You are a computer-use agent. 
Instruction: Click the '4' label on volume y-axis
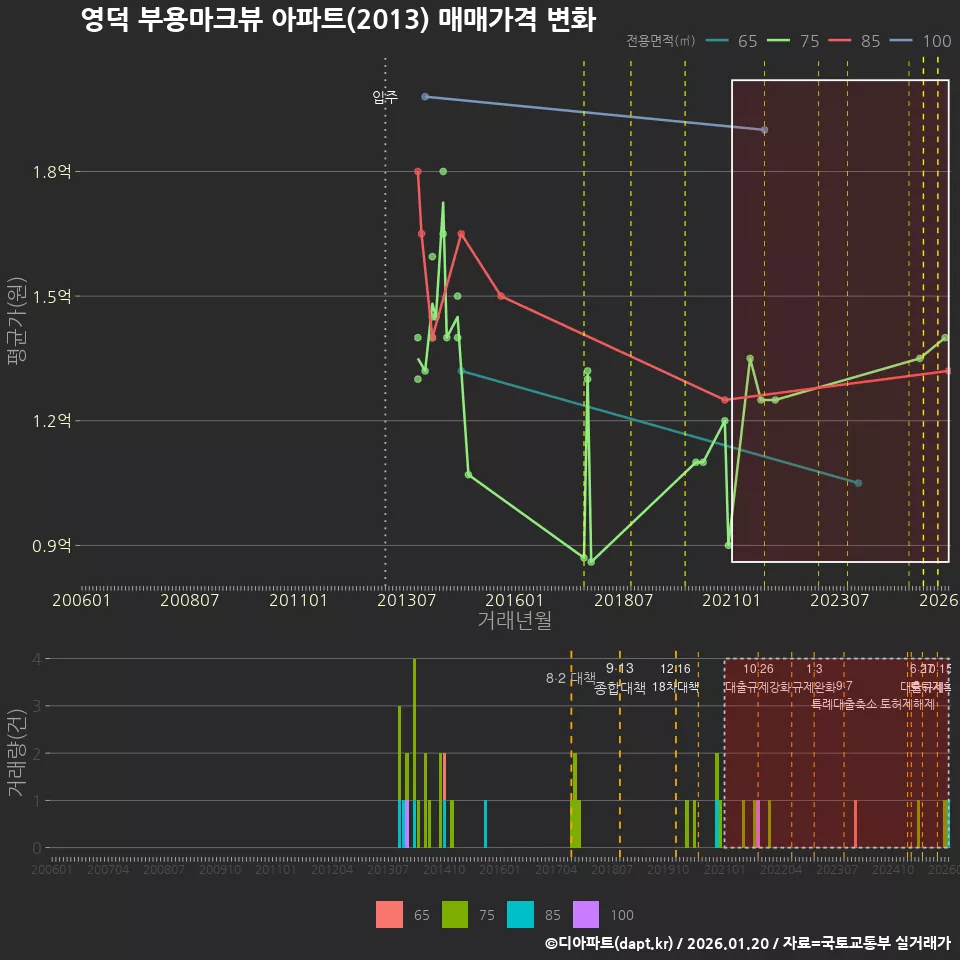(37, 659)
